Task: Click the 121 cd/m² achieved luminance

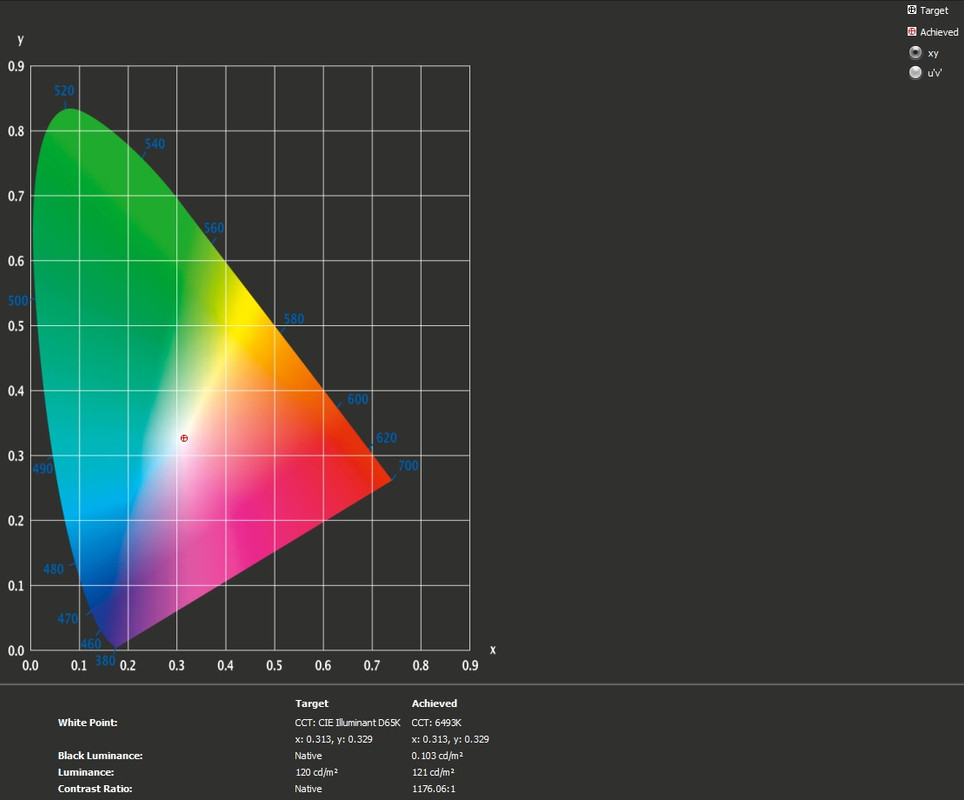Action: [x=433, y=772]
